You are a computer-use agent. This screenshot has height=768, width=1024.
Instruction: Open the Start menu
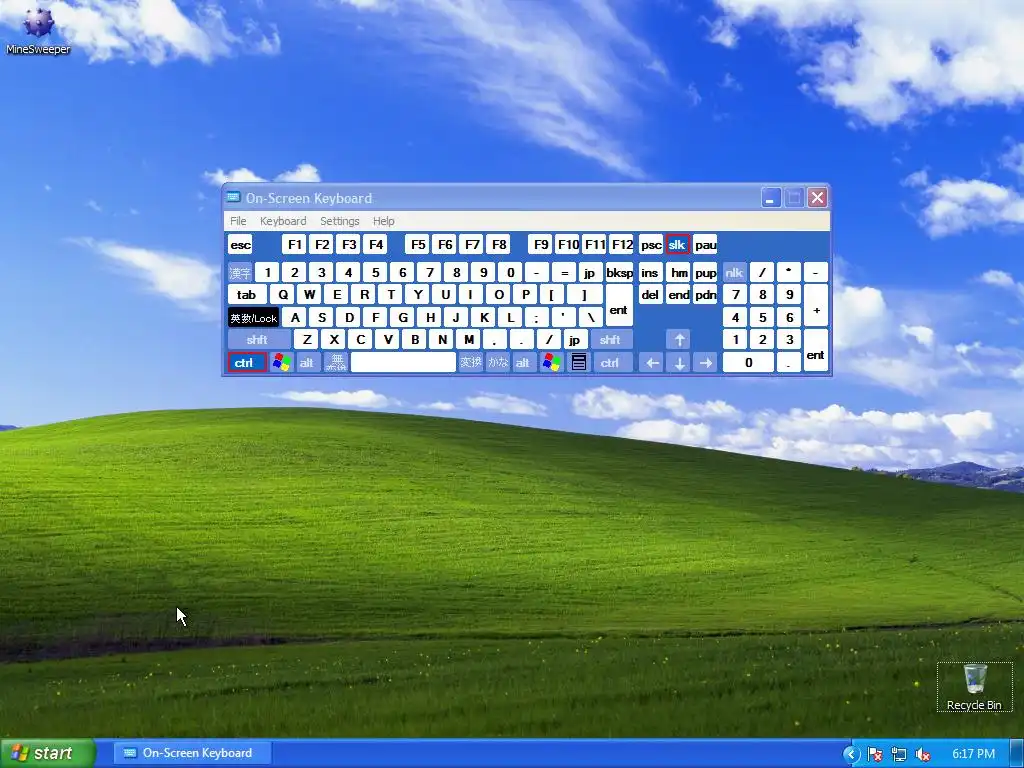click(x=47, y=753)
